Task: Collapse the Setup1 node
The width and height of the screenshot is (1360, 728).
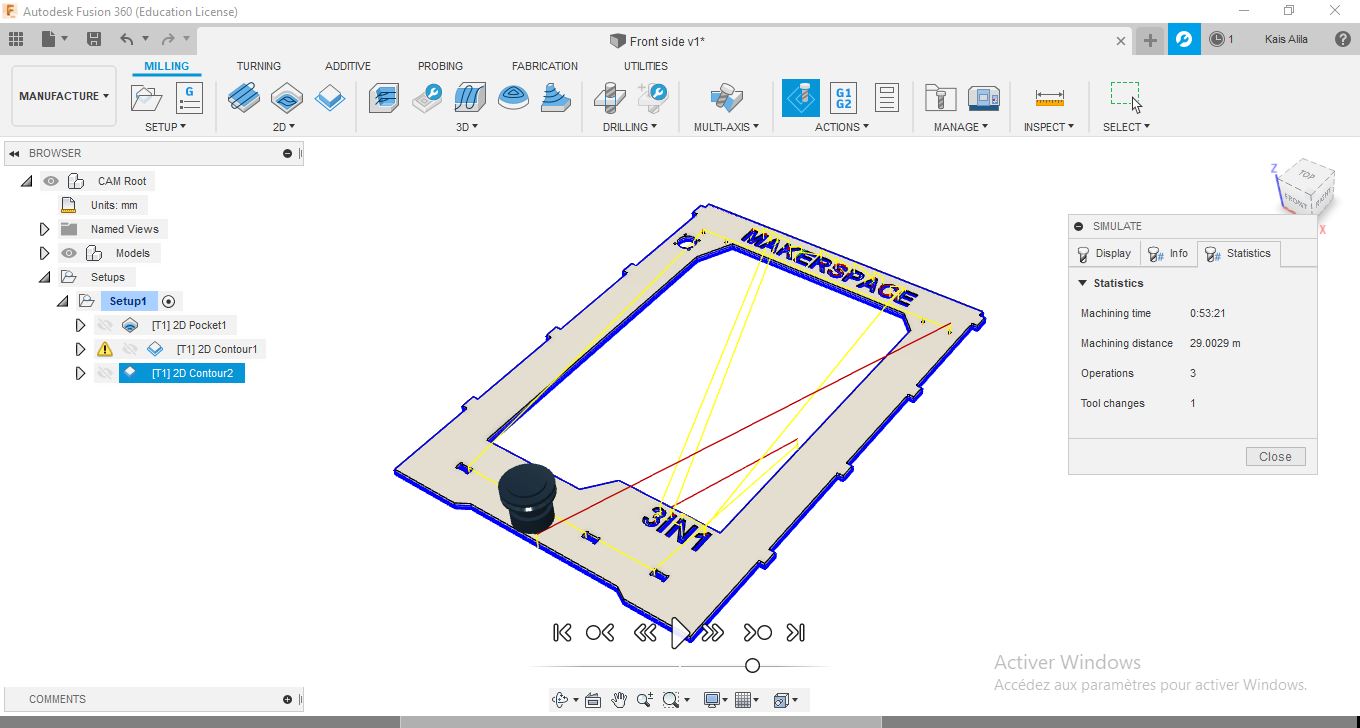Action: [63, 301]
